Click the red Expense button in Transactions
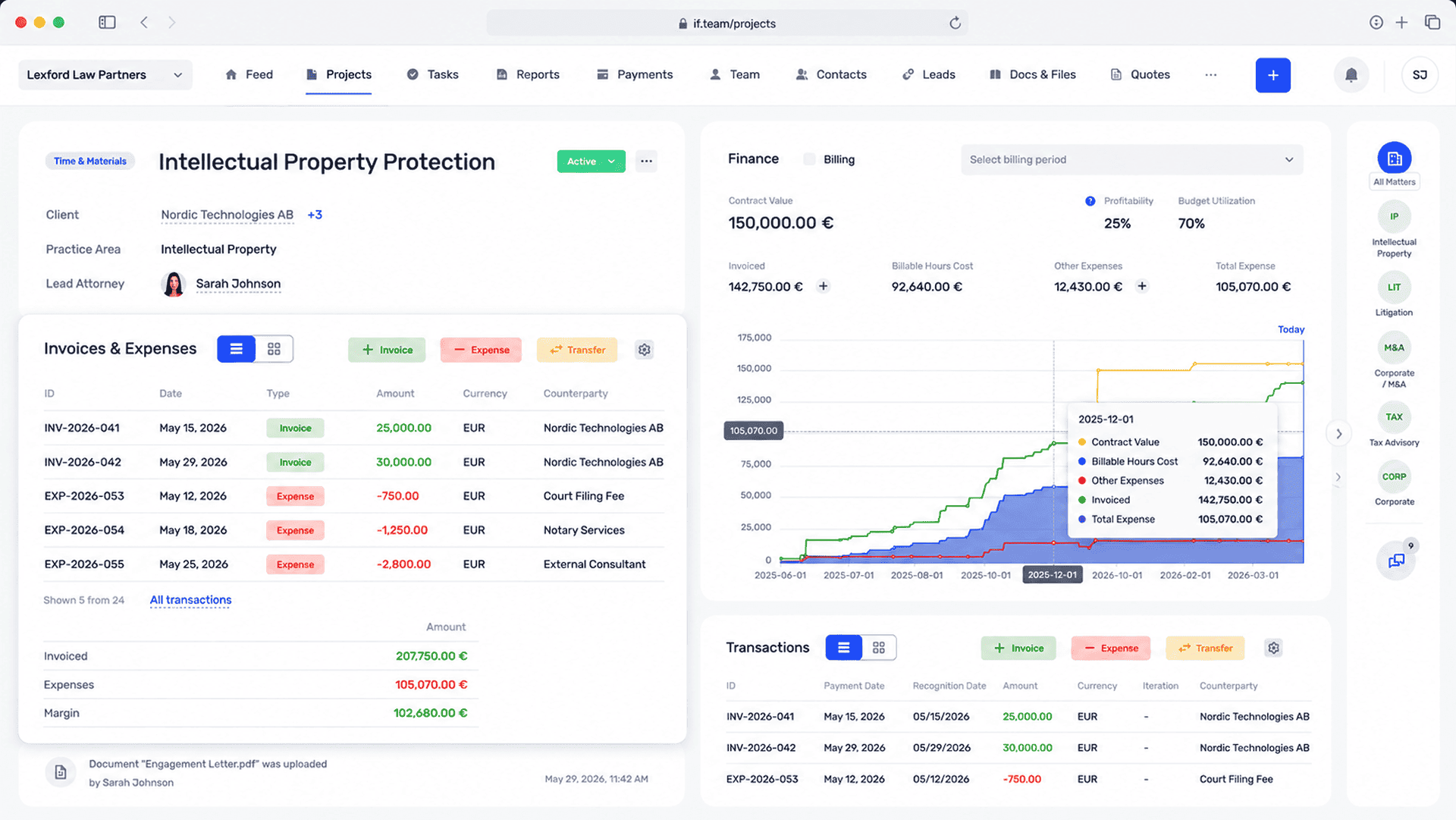The height and width of the screenshot is (820, 1456). [1111, 648]
